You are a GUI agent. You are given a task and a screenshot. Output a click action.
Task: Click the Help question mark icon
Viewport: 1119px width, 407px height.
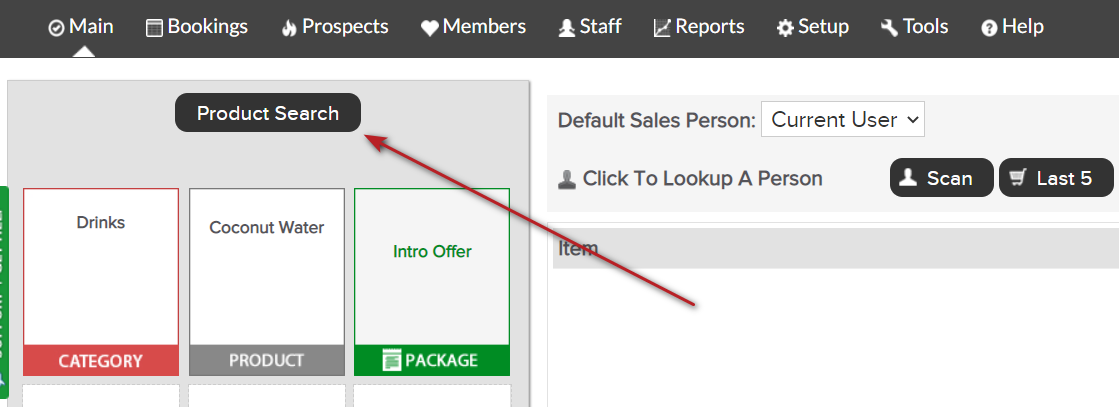pos(989,29)
